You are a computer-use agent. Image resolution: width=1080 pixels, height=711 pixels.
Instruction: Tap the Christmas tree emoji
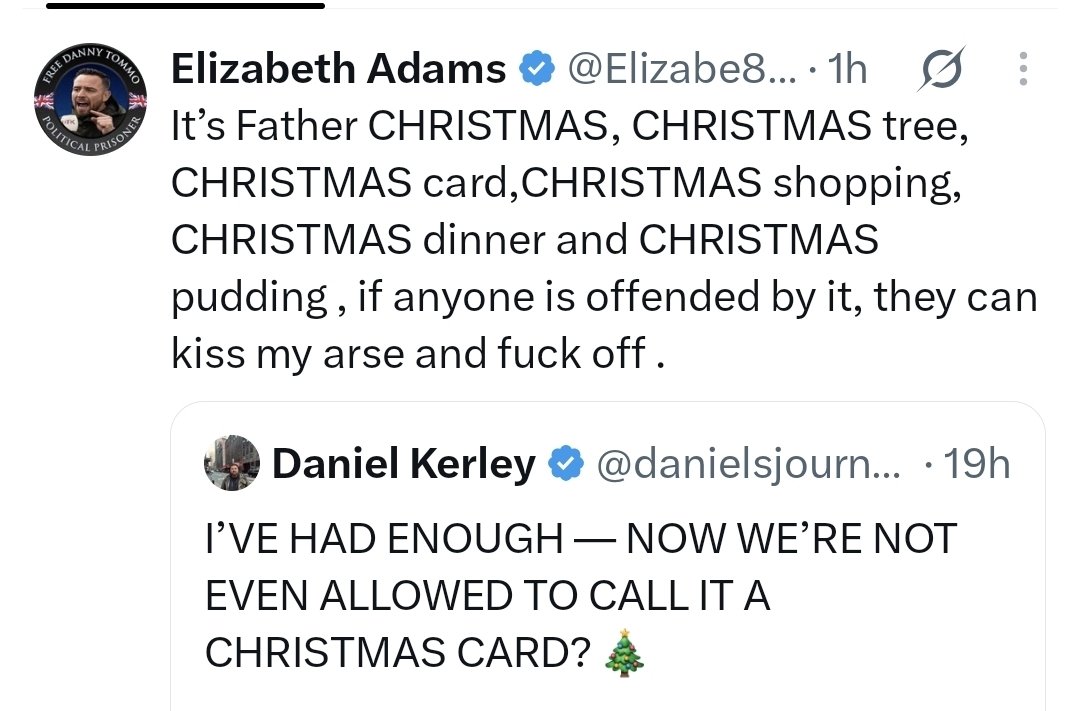(x=625, y=652)
